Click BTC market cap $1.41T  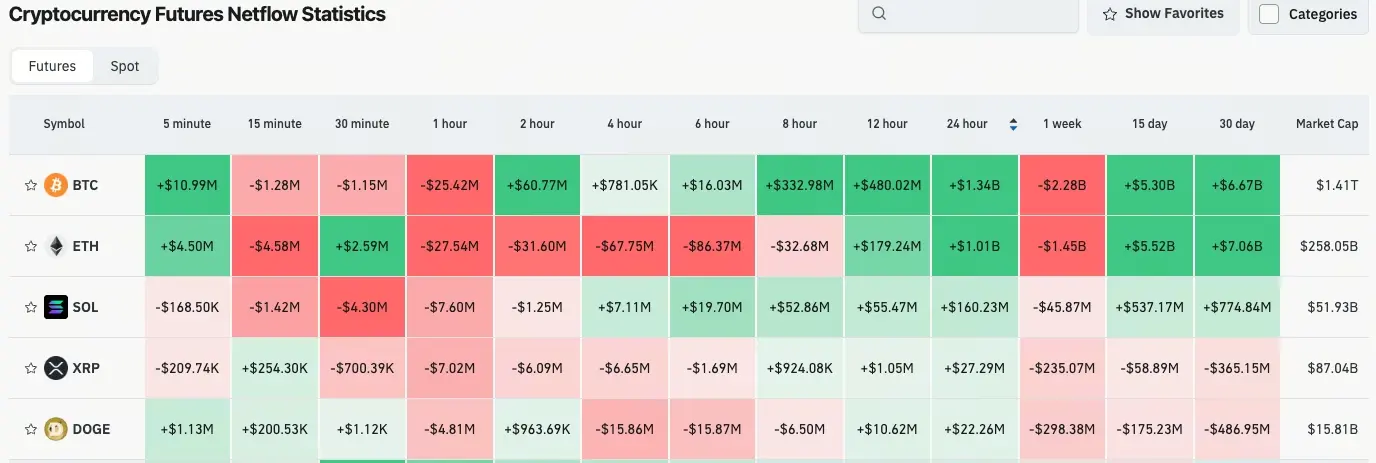[x=1337, y=185]
